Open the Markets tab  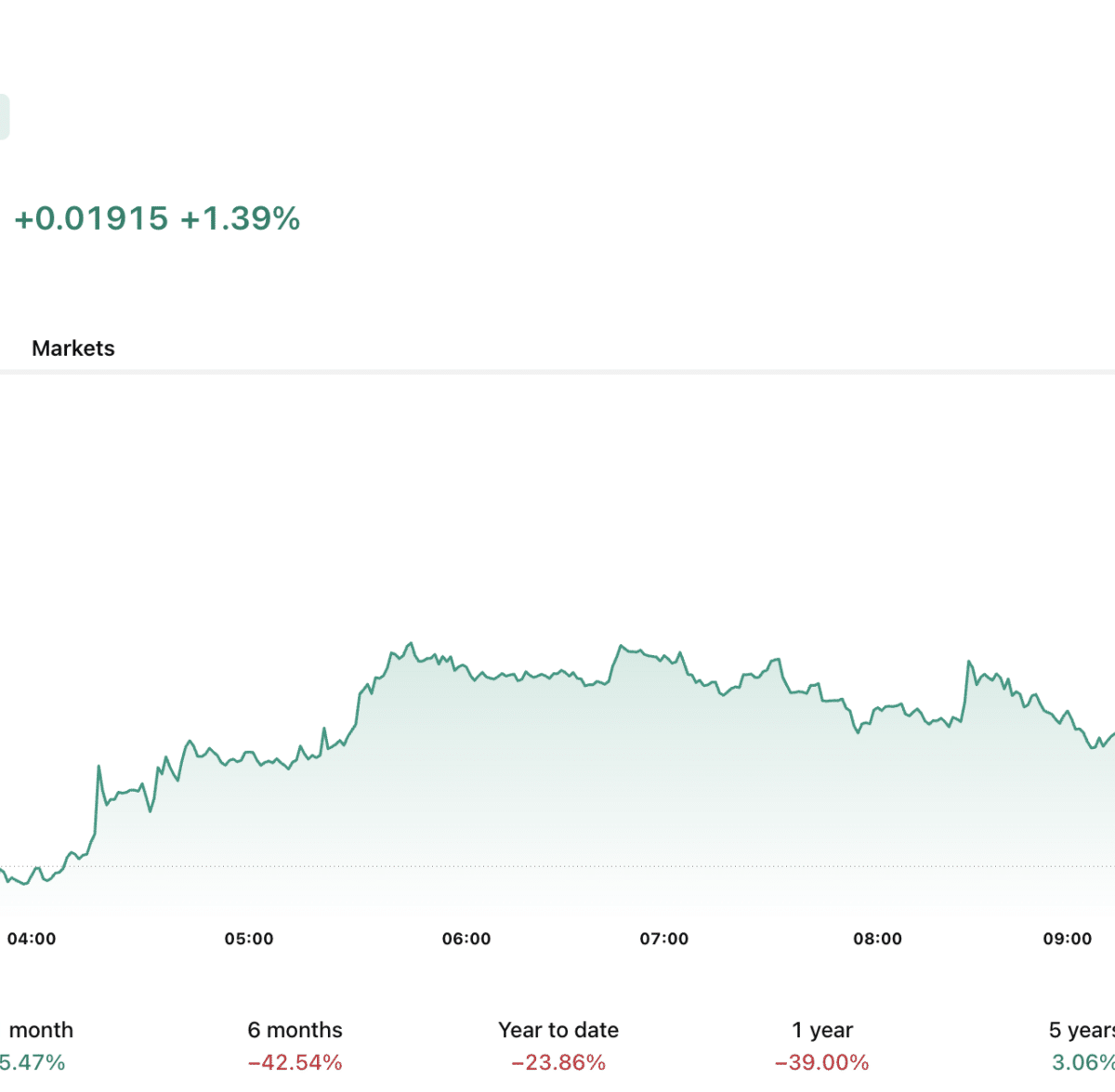click(73, 349)
